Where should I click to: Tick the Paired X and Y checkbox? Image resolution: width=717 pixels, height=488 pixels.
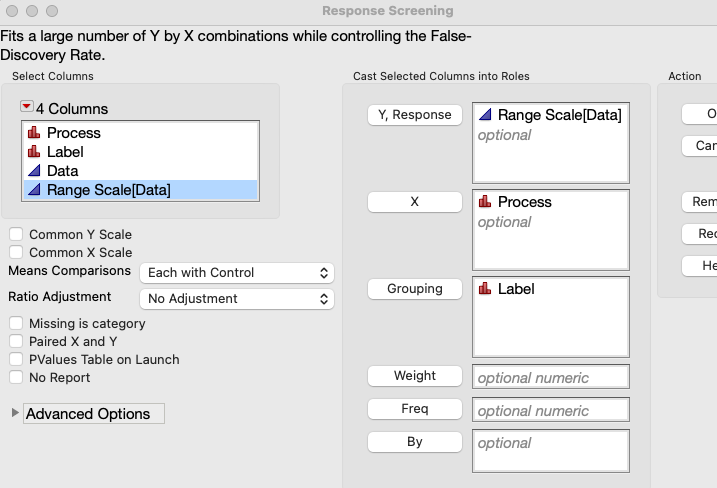pyautogui.click(x=16, y=342)
